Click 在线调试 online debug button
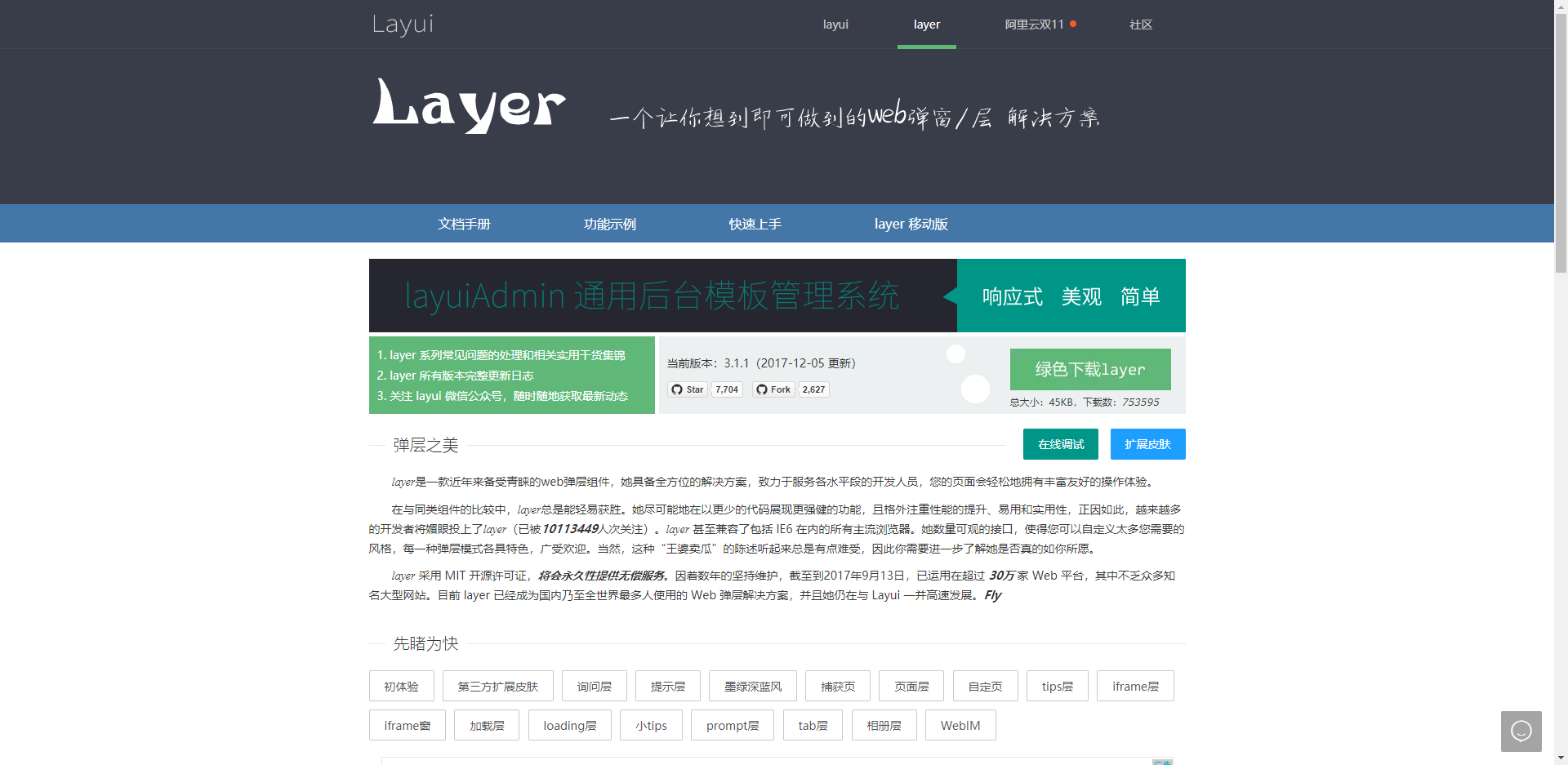 tap(1061, 444)
